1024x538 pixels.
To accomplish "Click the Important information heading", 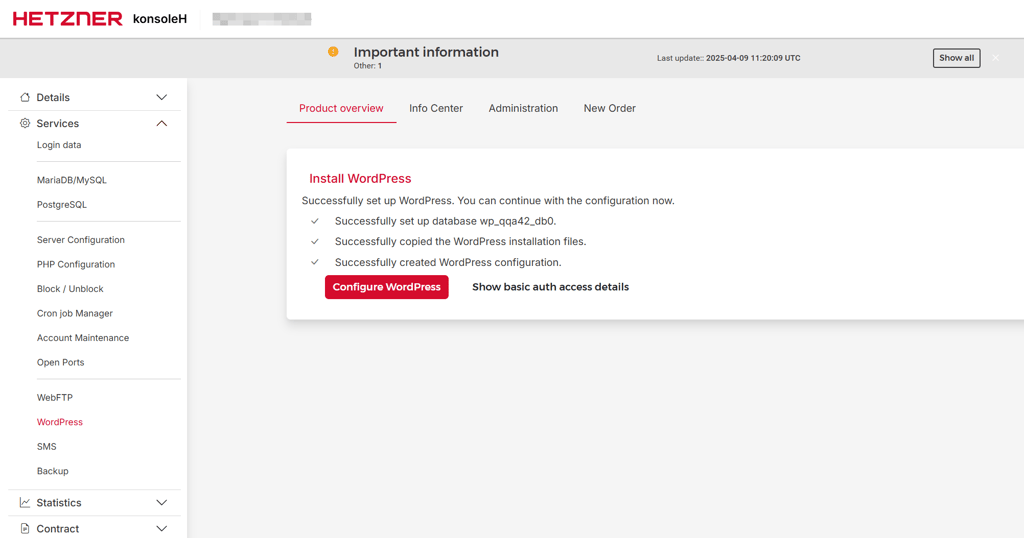I will 426,52.
